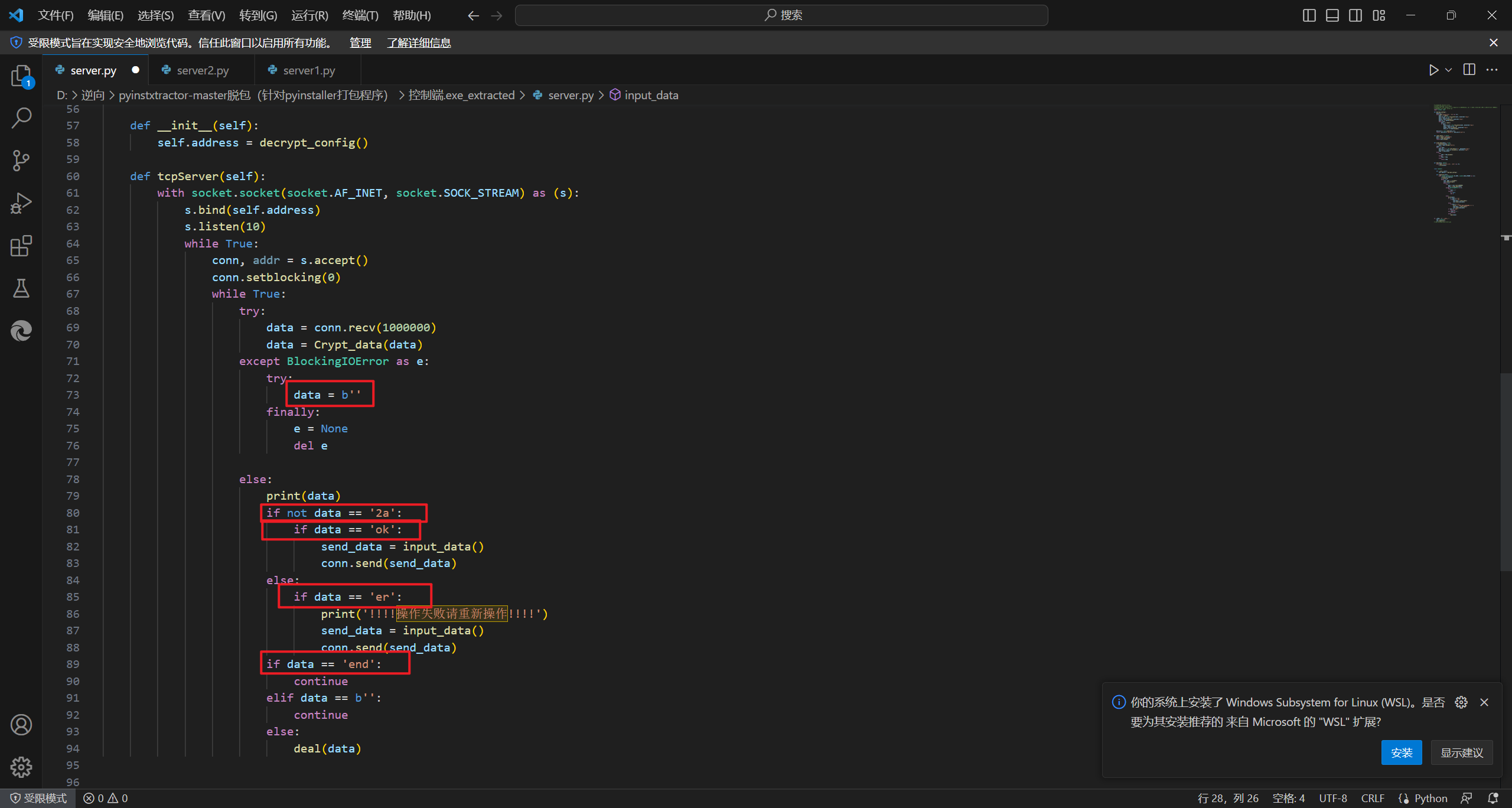
Task: Split the editor to the right
Action: click(1469, 70)
